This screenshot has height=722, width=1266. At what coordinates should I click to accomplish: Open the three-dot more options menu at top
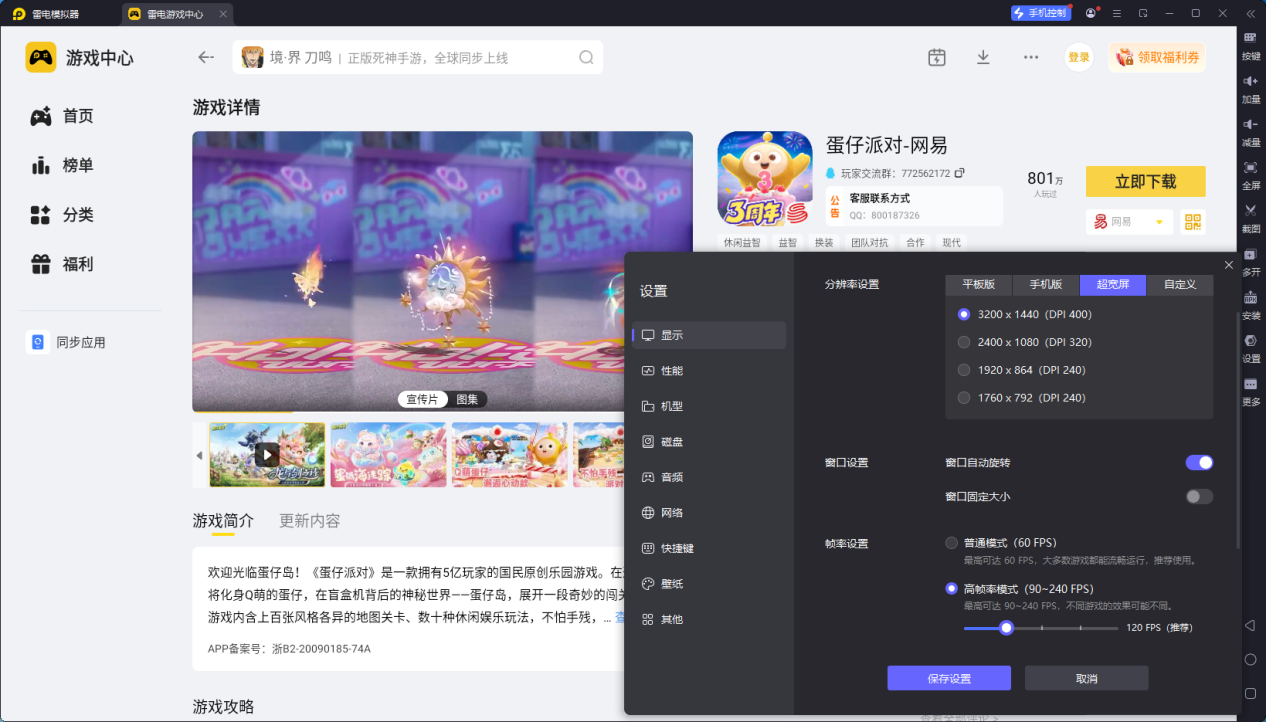[1030, 57]
